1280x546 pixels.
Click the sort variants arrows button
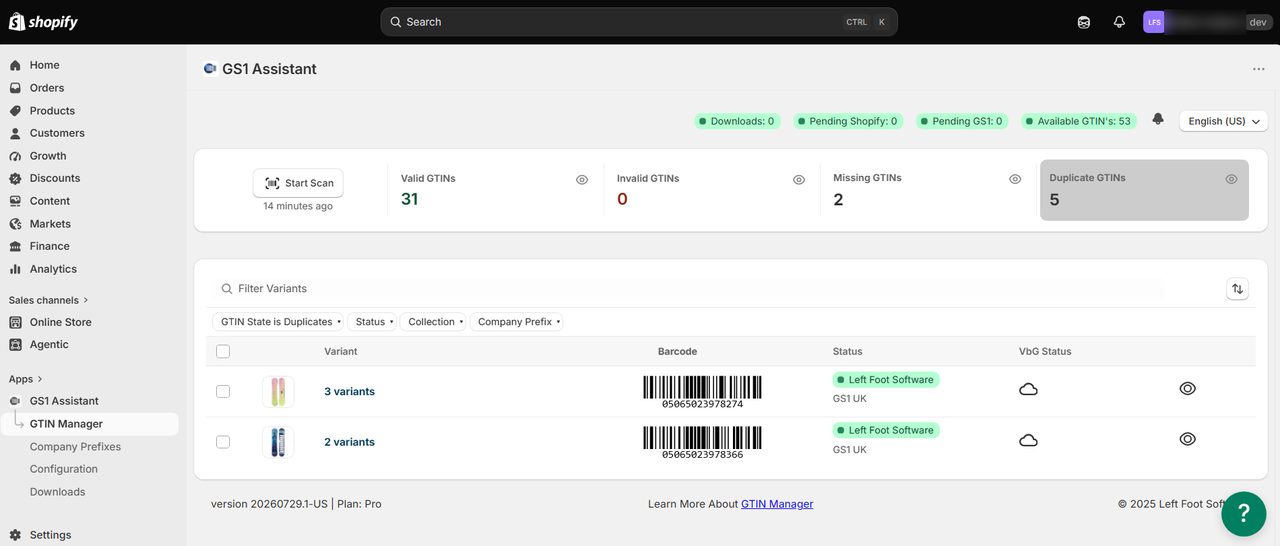point(1238,289)
